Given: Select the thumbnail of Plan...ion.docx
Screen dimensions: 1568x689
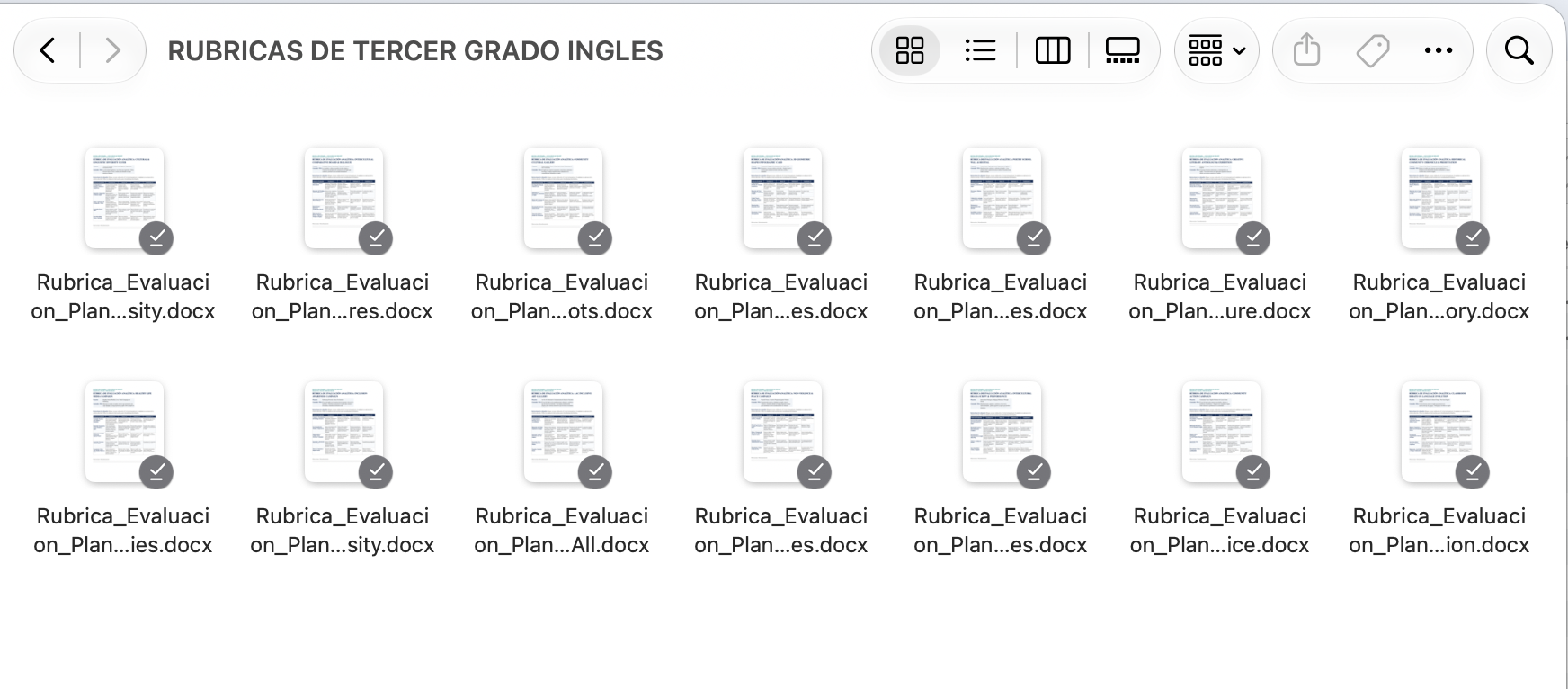Looking at the screenshot, I should 1440,432.
